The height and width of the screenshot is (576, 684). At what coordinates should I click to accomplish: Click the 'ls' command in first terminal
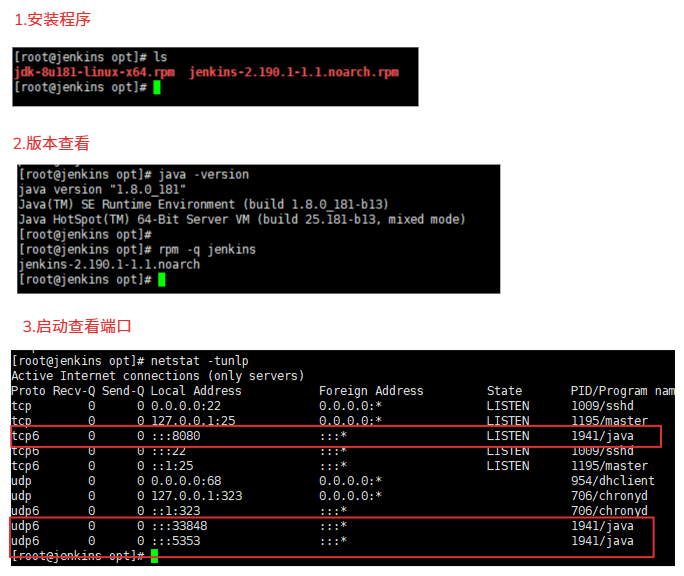[x=160, y=57]
